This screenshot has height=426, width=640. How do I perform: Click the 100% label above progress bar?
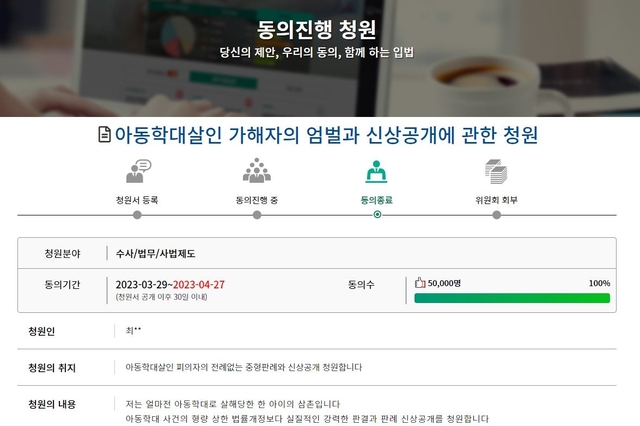[599, 284]
